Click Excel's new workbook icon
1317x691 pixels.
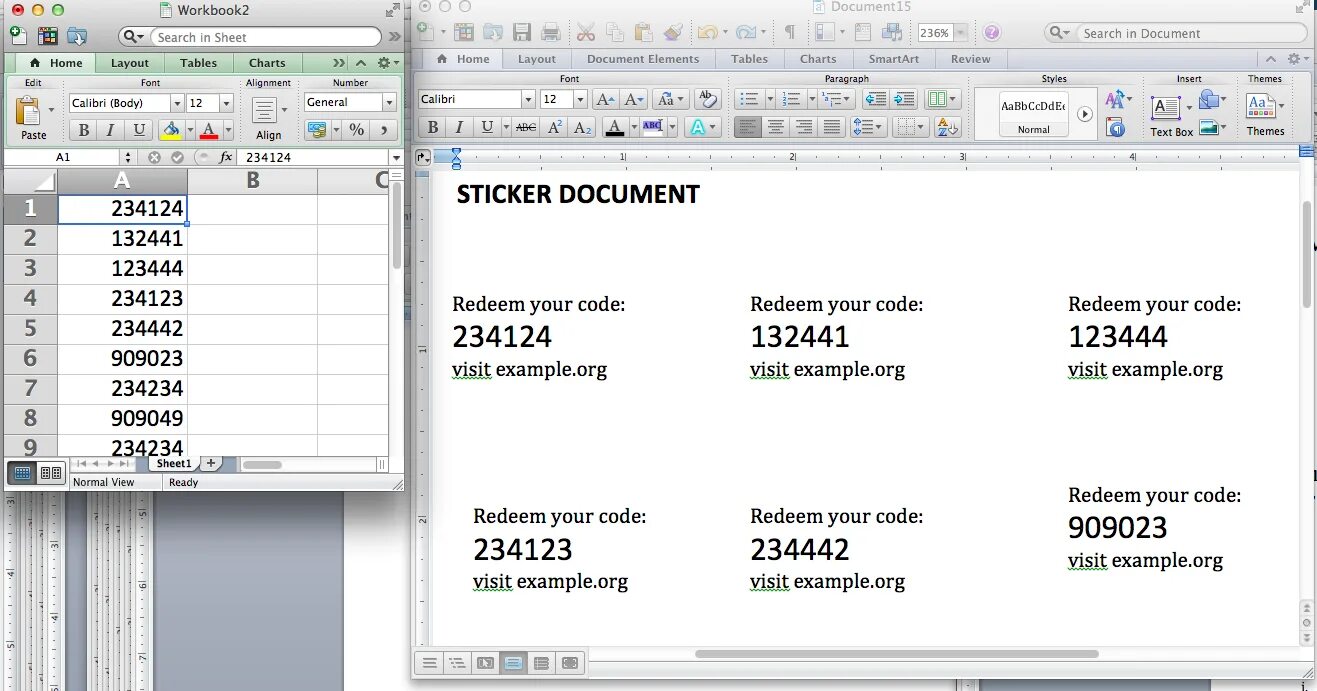17,36
